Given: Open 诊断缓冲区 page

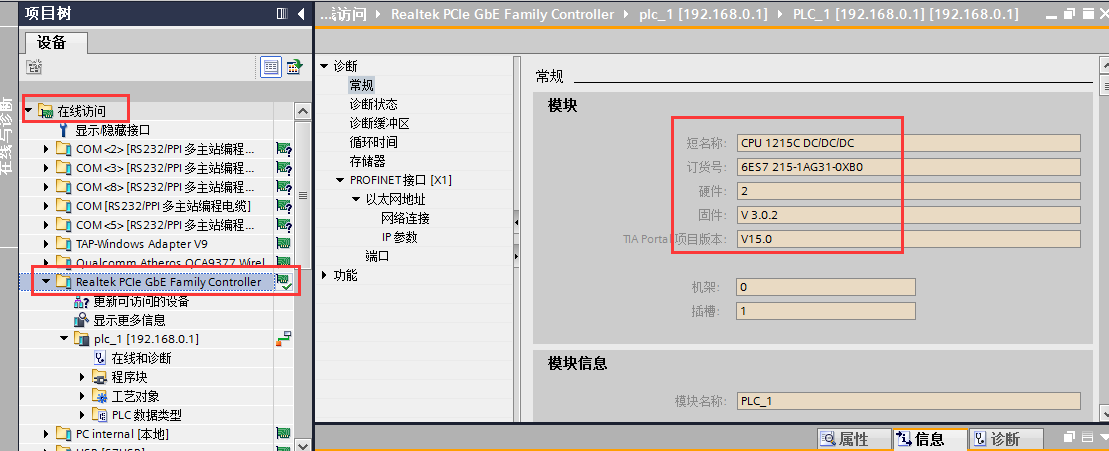Looking at the screenshot, I should pos(380,124).
